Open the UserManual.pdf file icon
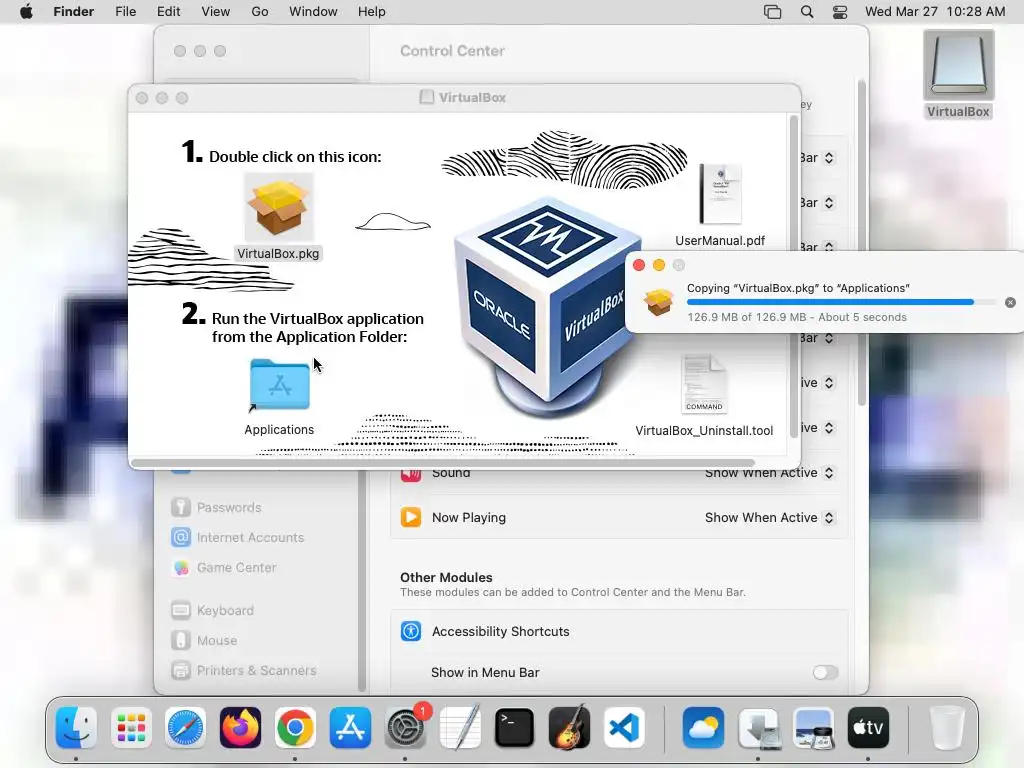The image size is (1024, 768). click(x=720, y=194)
